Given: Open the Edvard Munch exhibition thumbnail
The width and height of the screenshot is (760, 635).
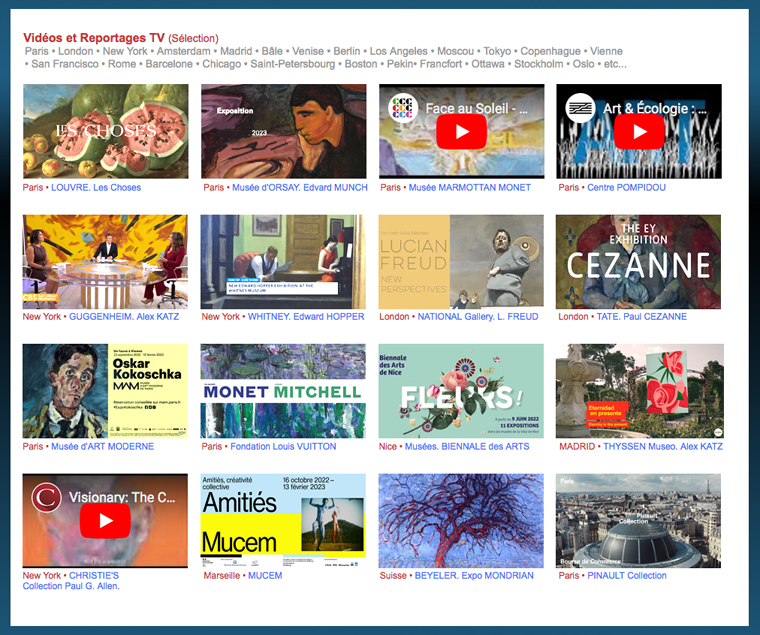Looking at the screenshot, I should (x=283, y=131).
